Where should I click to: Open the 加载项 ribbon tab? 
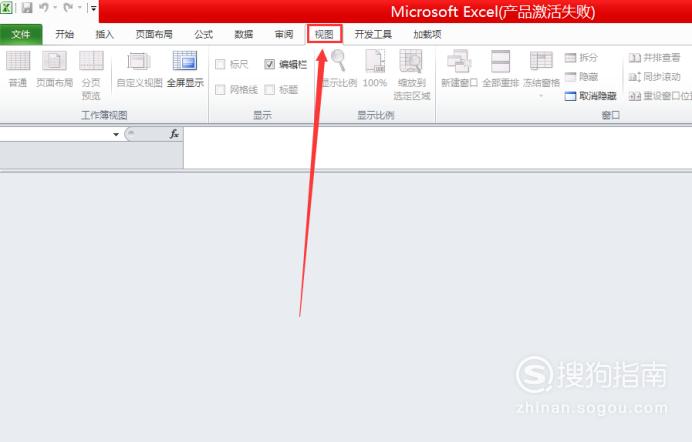coord(427,34)
